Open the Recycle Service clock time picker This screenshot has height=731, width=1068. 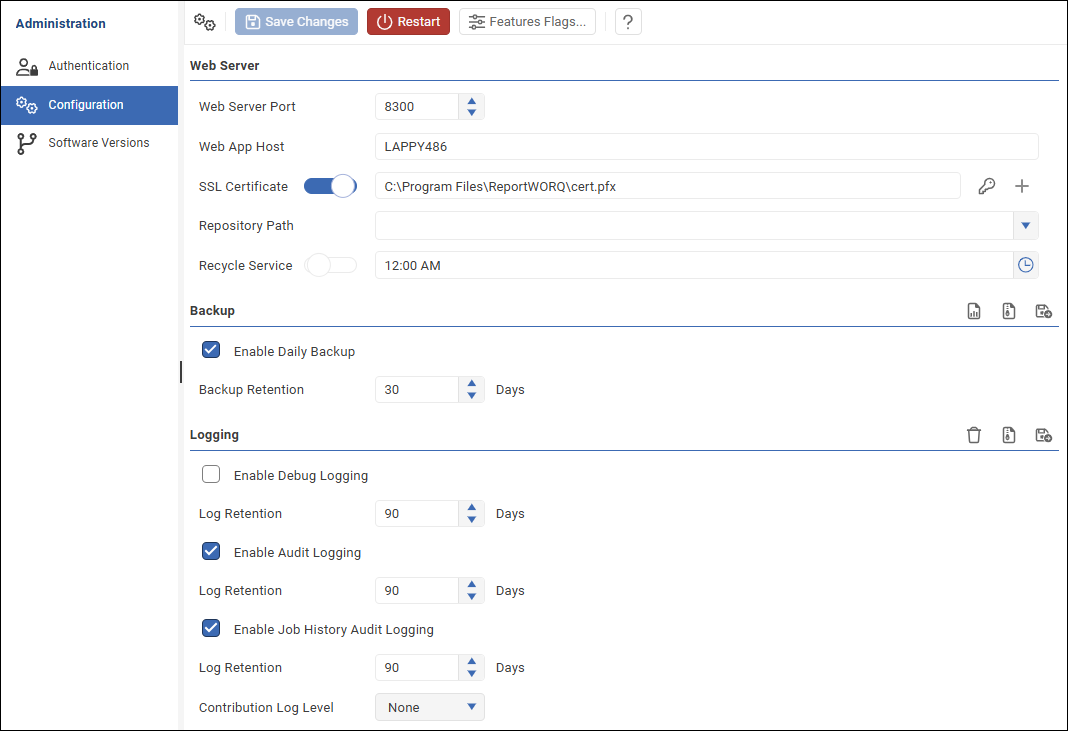(x=1025, y=265)
